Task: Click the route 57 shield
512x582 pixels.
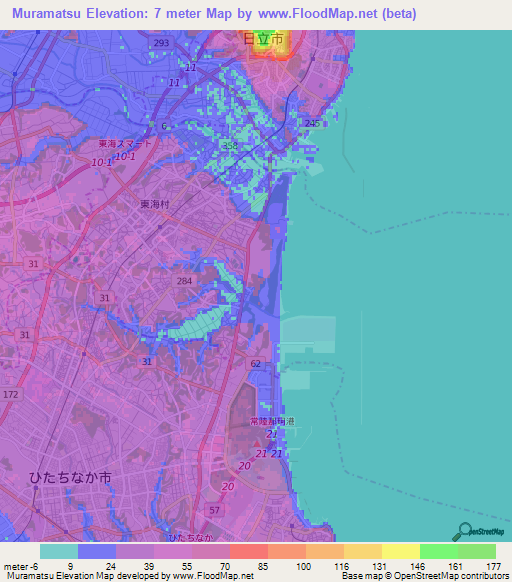Action: [214, 510]
